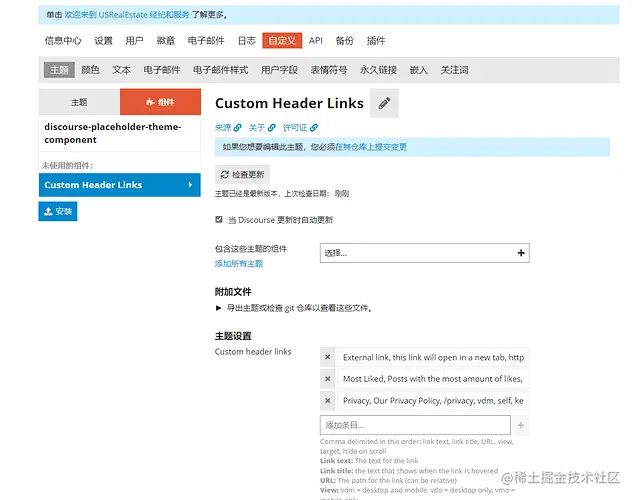The image size is (635, 500).
Task: Open 表情符号 emoji sub-tab
Action: point(328,70)
